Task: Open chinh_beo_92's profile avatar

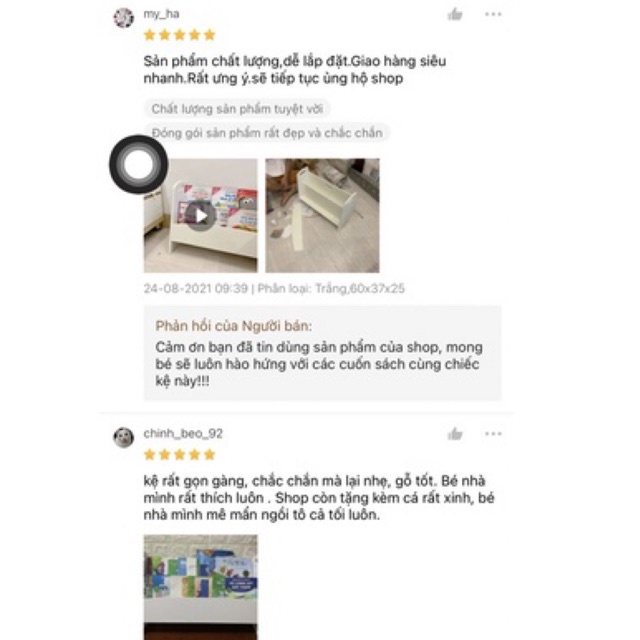Action: pyautogui.click(x=123, y=438)
